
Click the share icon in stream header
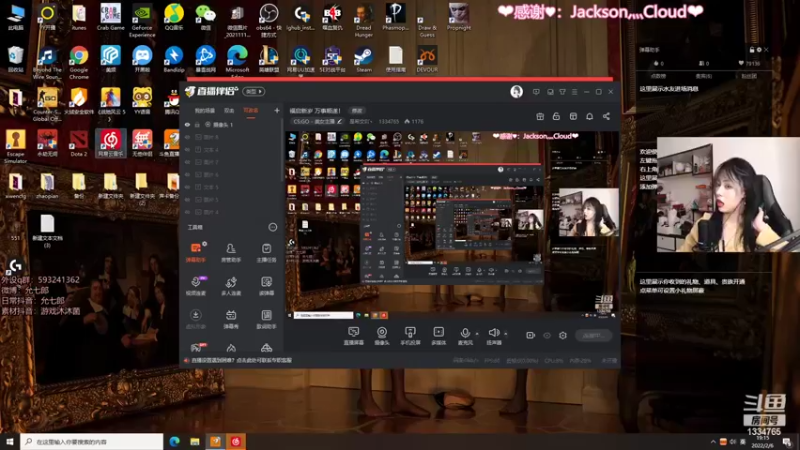(x=606, y=116)
